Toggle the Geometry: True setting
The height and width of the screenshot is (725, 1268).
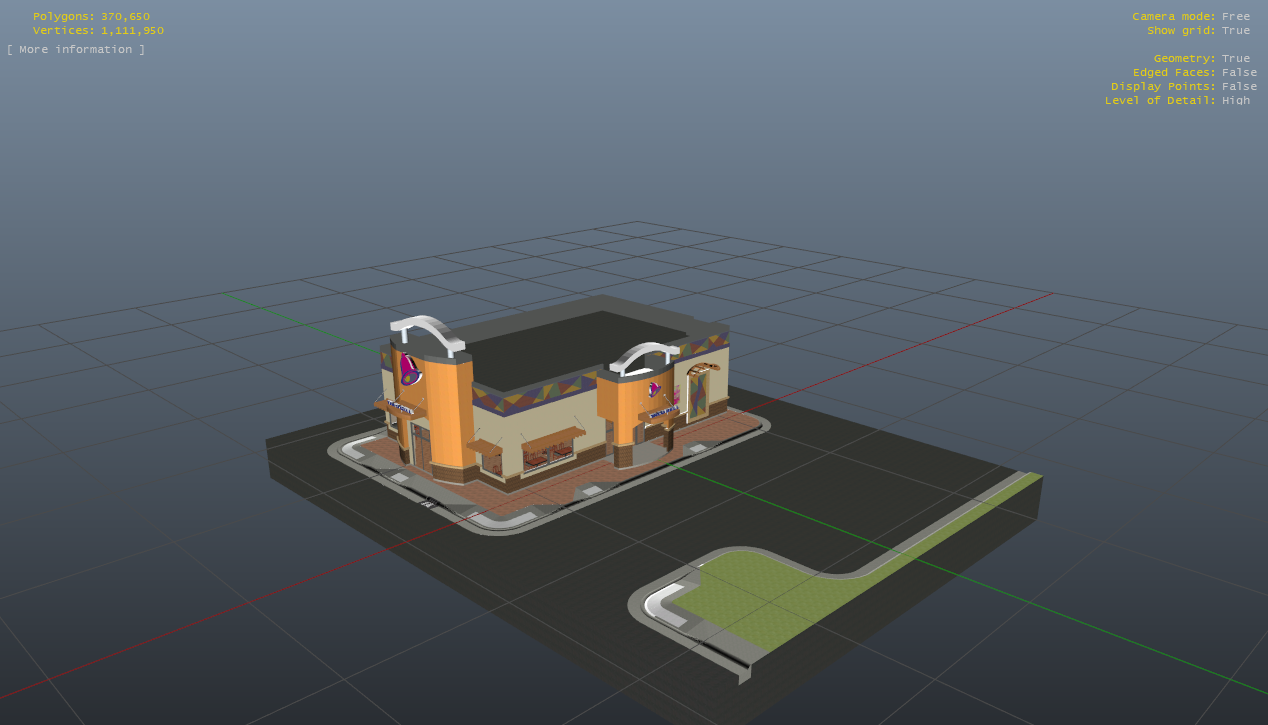(1201, 58)
